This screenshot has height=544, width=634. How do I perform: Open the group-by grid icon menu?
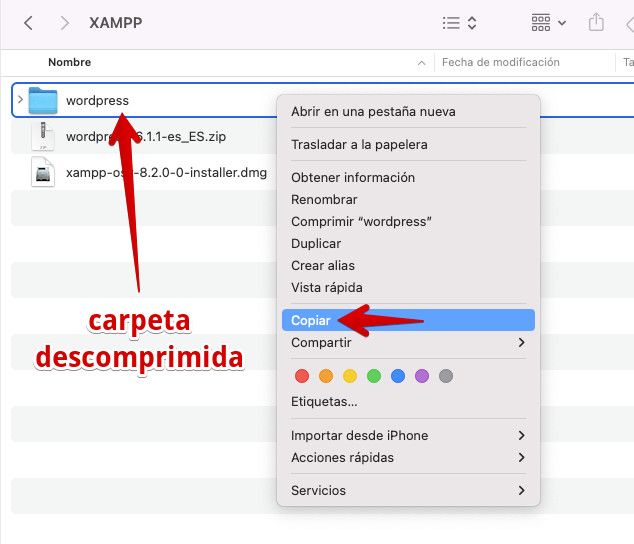click(x=548, y=23)
